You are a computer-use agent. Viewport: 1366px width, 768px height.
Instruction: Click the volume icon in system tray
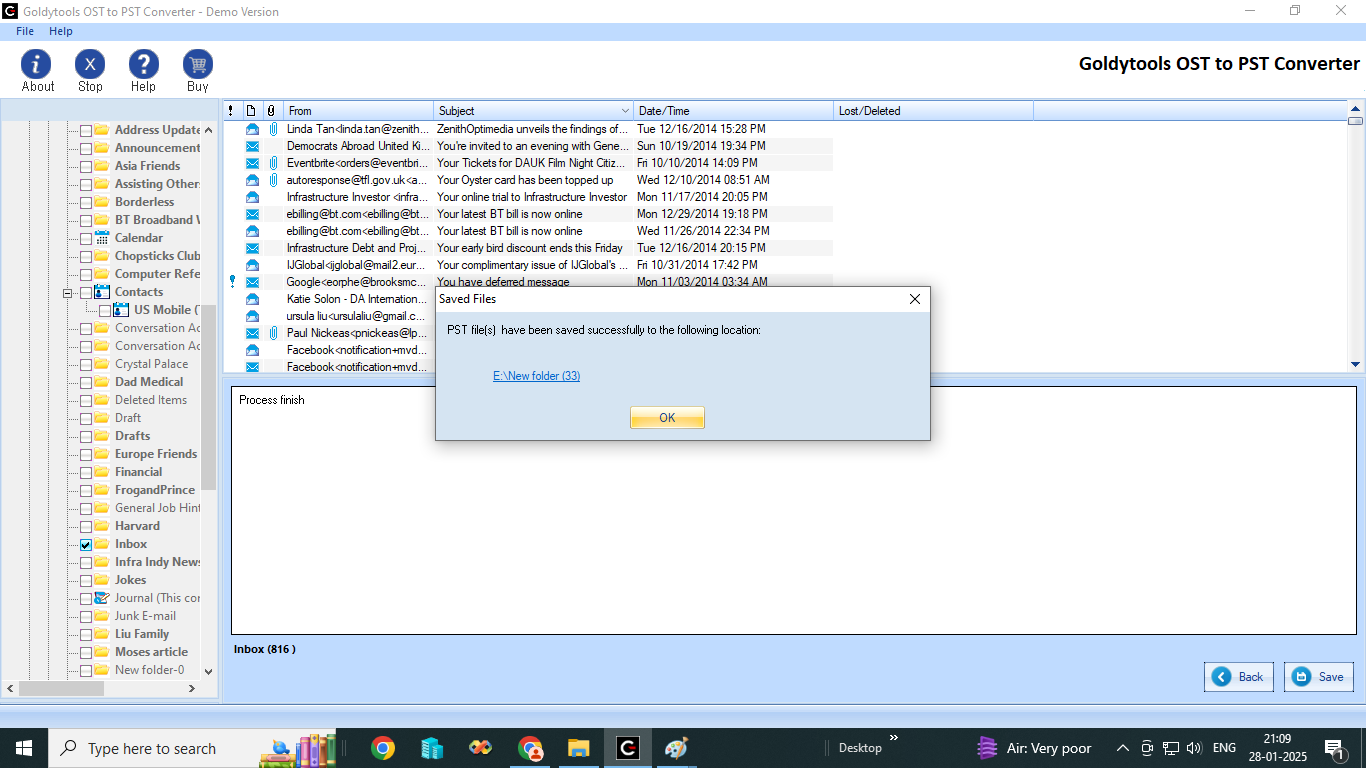(1194, 748)
